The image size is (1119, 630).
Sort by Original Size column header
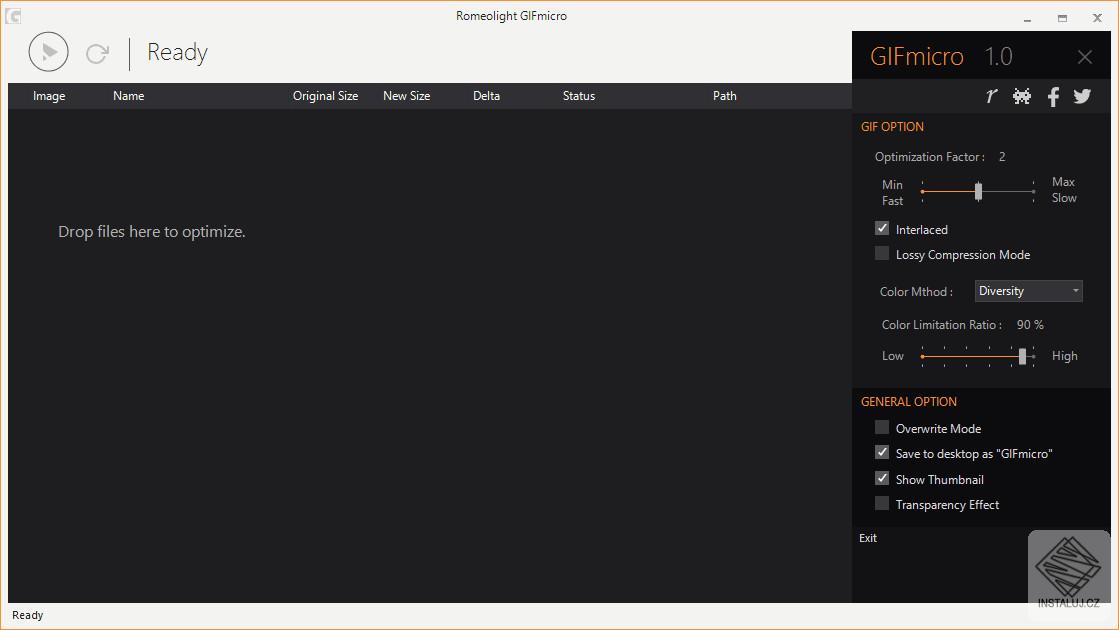pos(325,96)
